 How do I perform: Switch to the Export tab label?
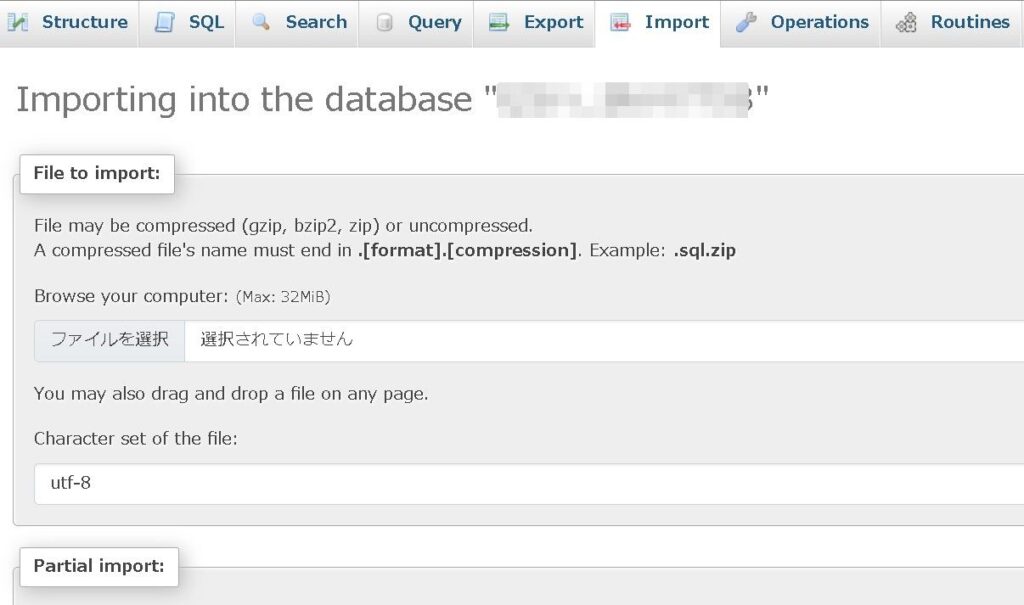click(x=554, y=22)
